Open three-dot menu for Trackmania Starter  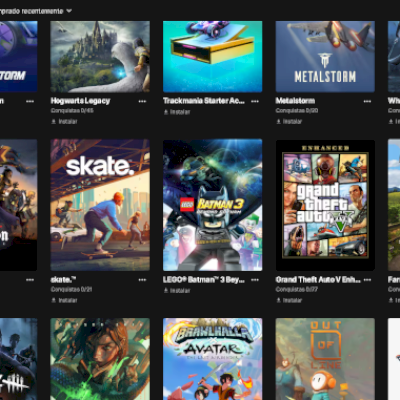(x=255, y=101)
